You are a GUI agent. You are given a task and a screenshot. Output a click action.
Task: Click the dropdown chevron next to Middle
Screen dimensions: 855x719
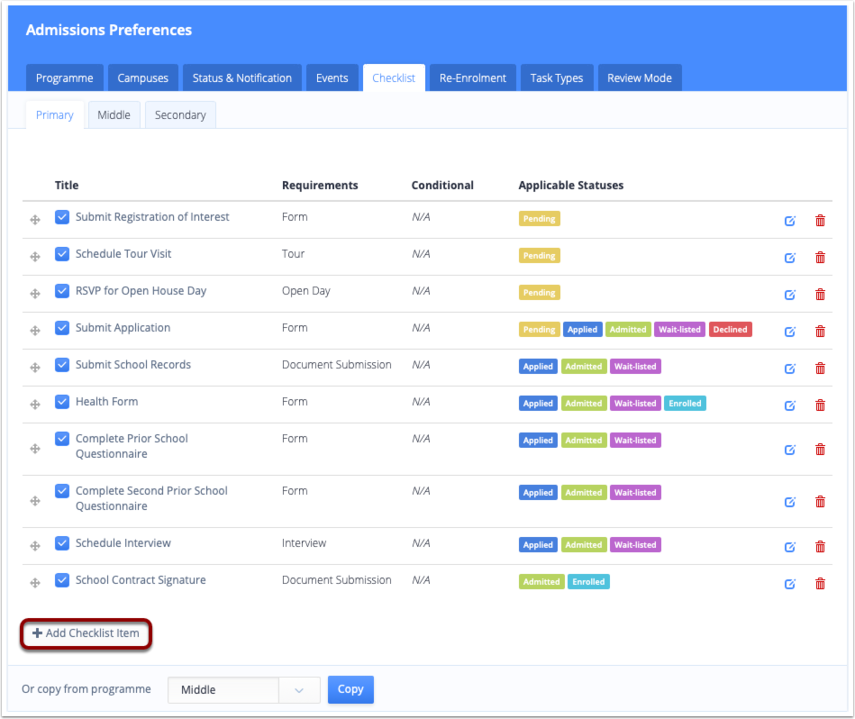[x=298, y=690]
